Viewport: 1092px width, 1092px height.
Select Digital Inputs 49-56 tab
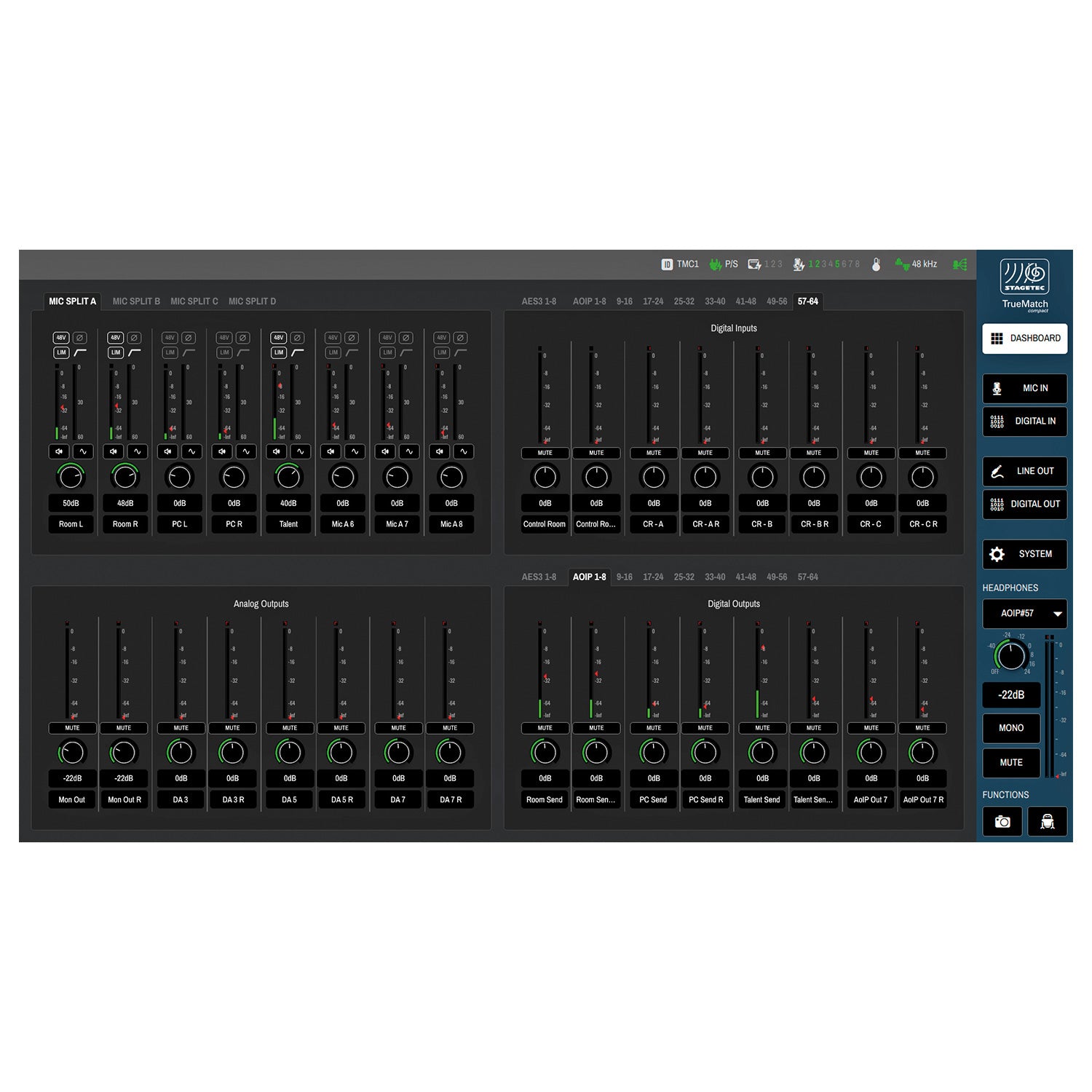pyautogui.click(x=777, y=301)
